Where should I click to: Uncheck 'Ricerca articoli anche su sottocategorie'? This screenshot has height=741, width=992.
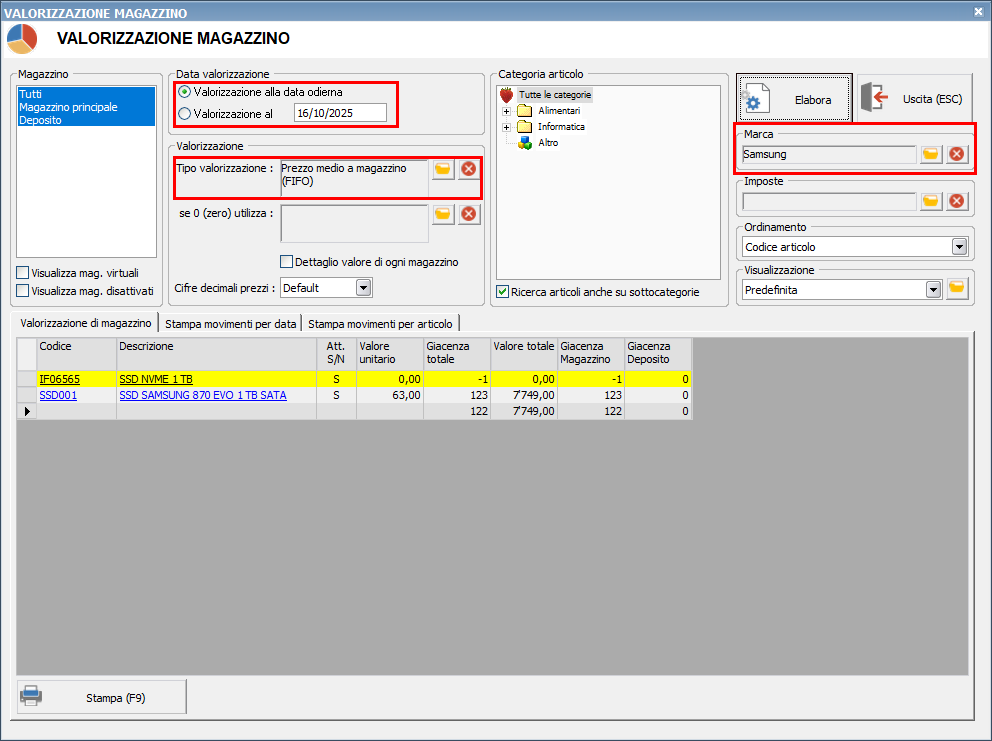point(502,292)
